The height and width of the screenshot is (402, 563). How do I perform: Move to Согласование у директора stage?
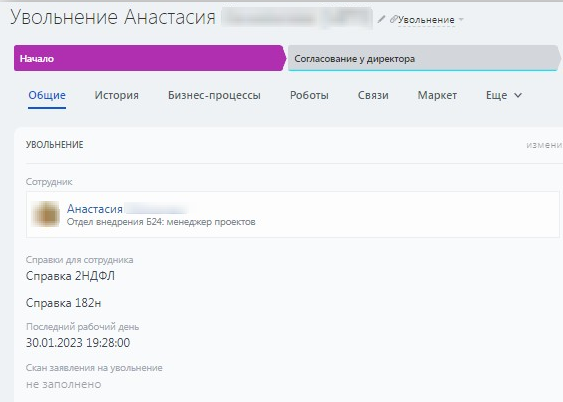coord(424,58)
